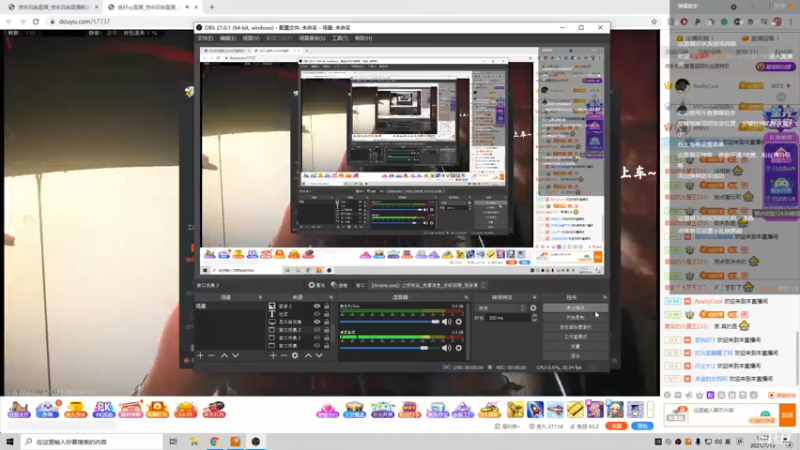800x450 pixels.
Task: Enable Studio Mode button
Action: (575, 337)
